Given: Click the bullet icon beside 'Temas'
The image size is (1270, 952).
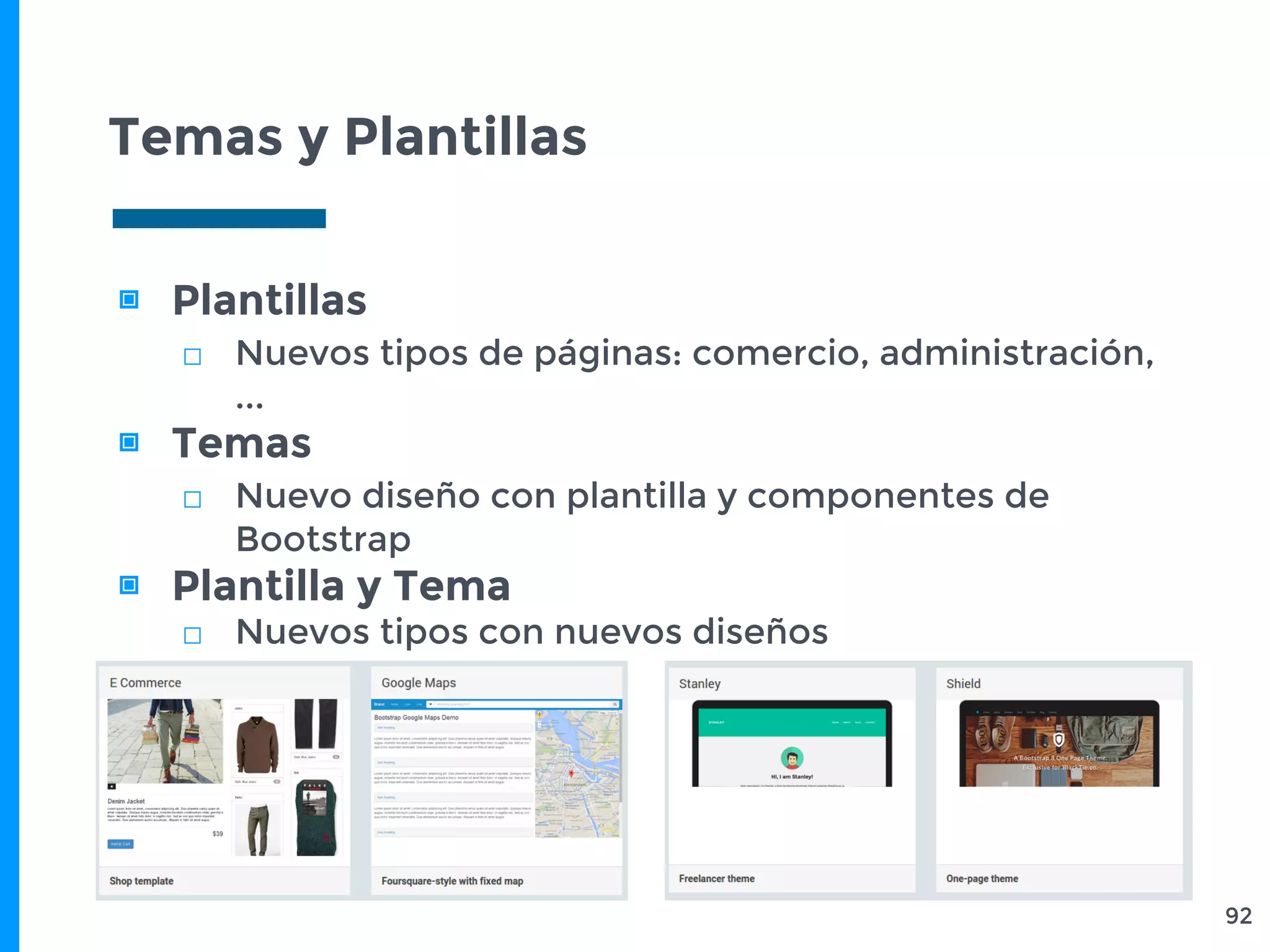Looking at the screenshot, I should 129,443.
